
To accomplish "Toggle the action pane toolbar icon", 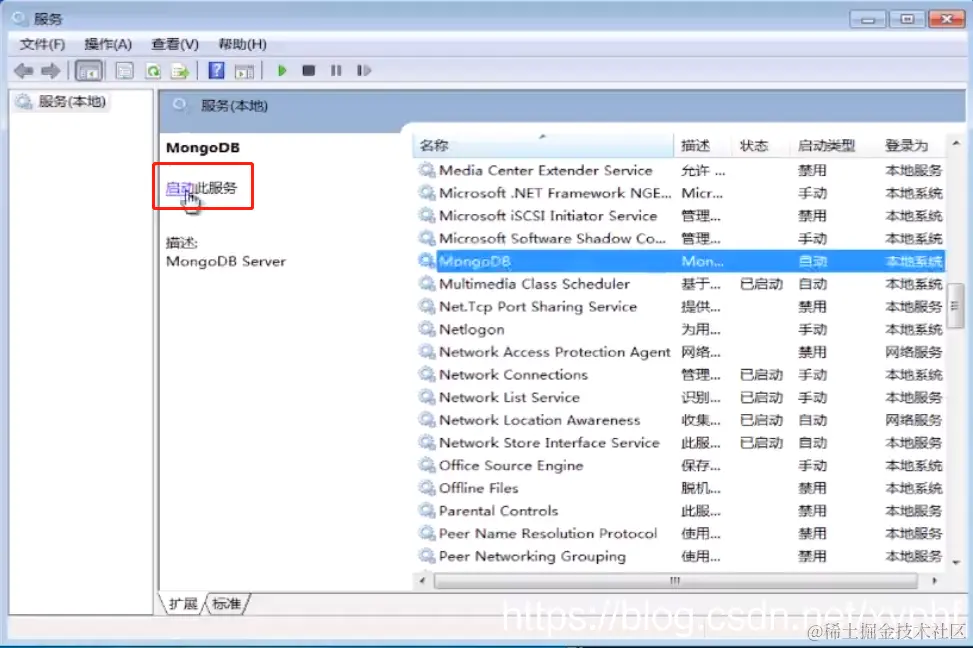I will click(244, 71).
